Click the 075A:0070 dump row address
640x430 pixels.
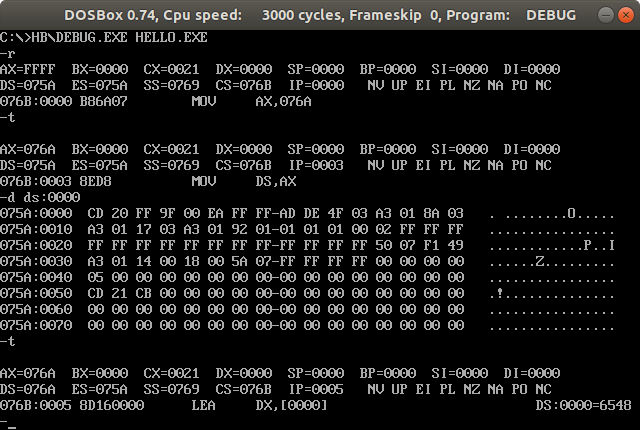tap(36, 325)
